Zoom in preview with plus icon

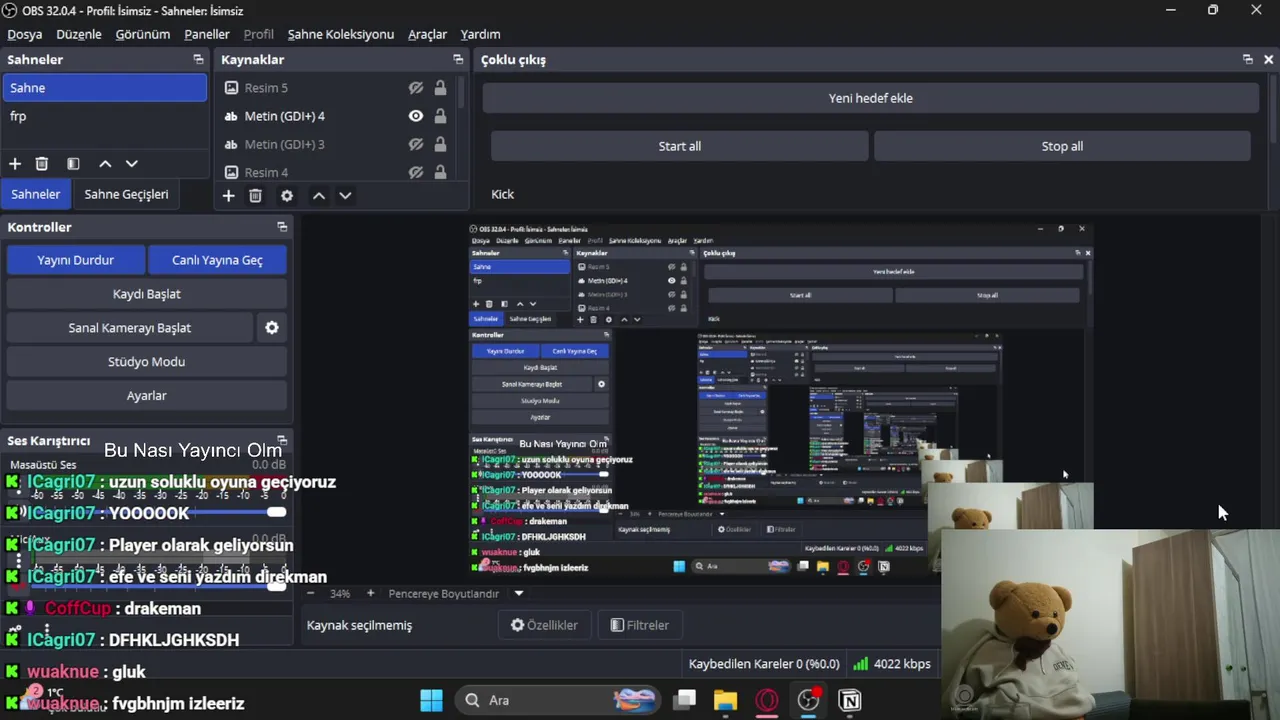coord(370,593)
